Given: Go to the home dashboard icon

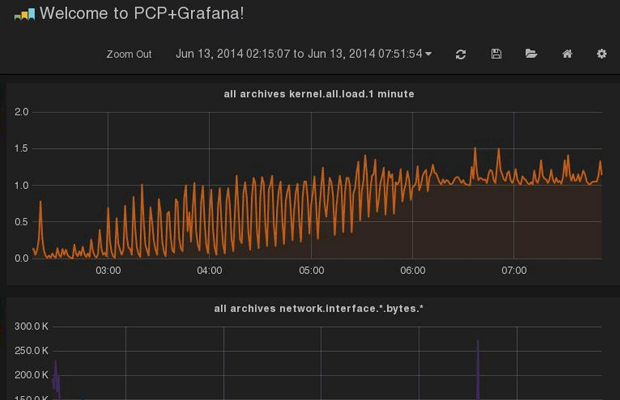Looking at the screenshot, I should click(567, 54).
